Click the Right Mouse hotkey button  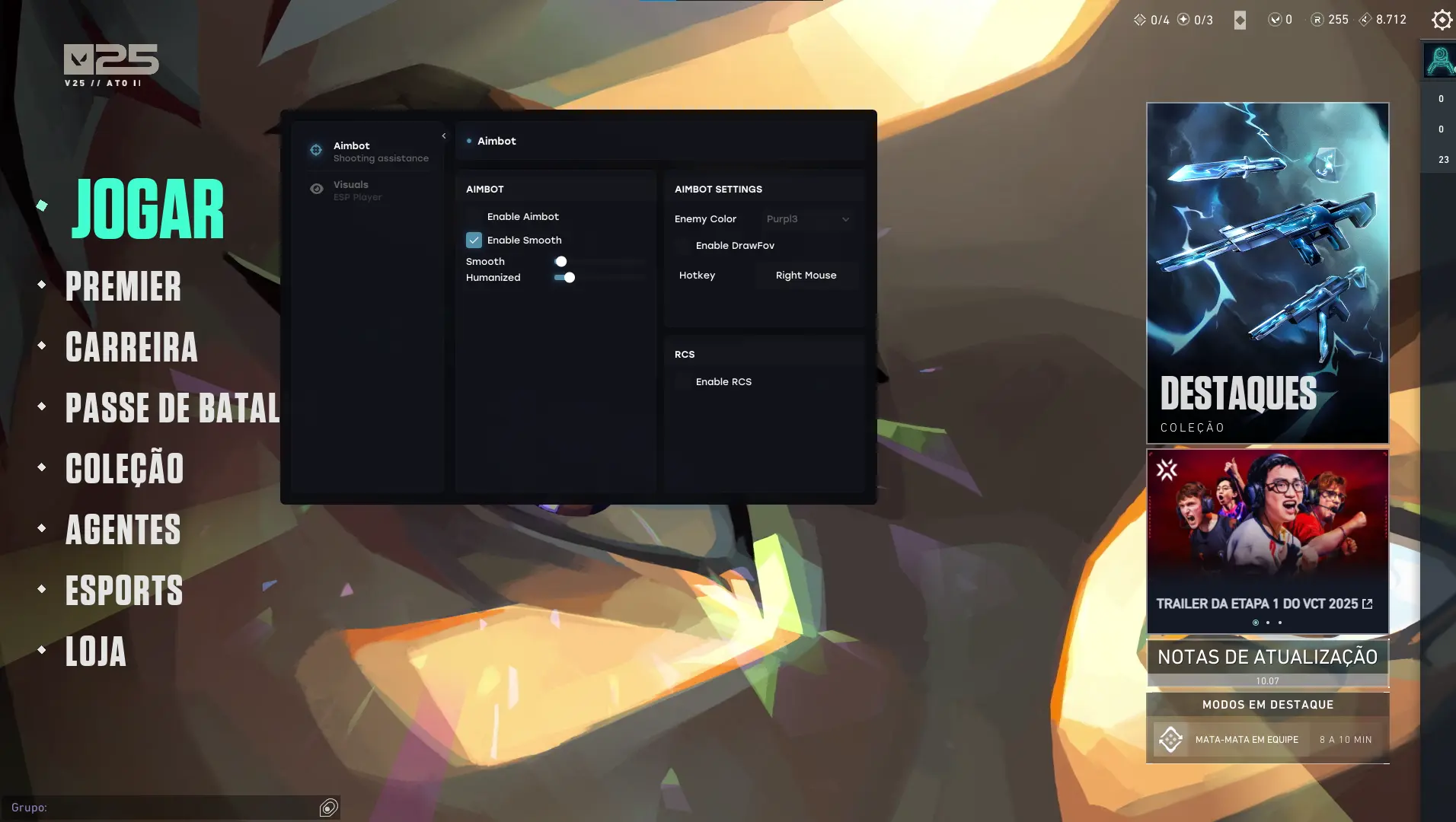click(x=806, y=276)
